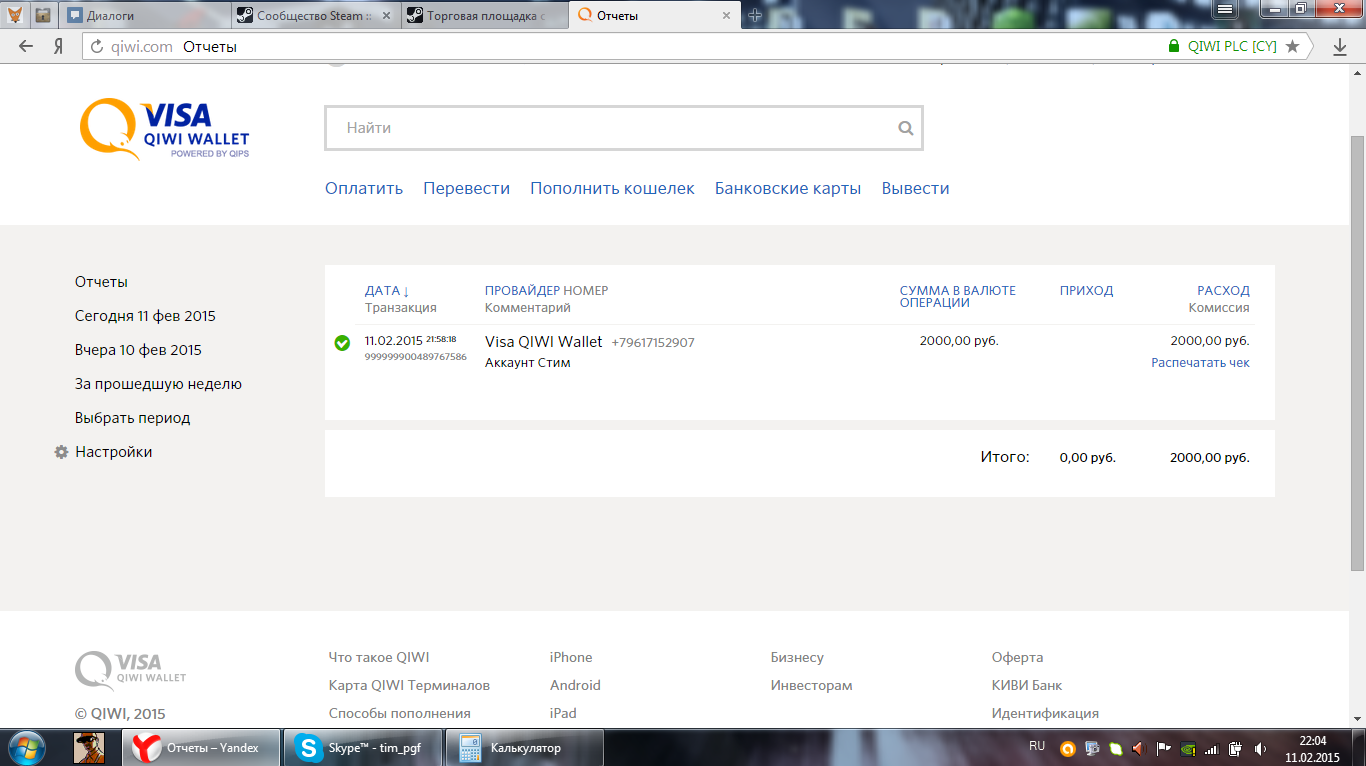Click the gear icon beside Настройки

61,452
